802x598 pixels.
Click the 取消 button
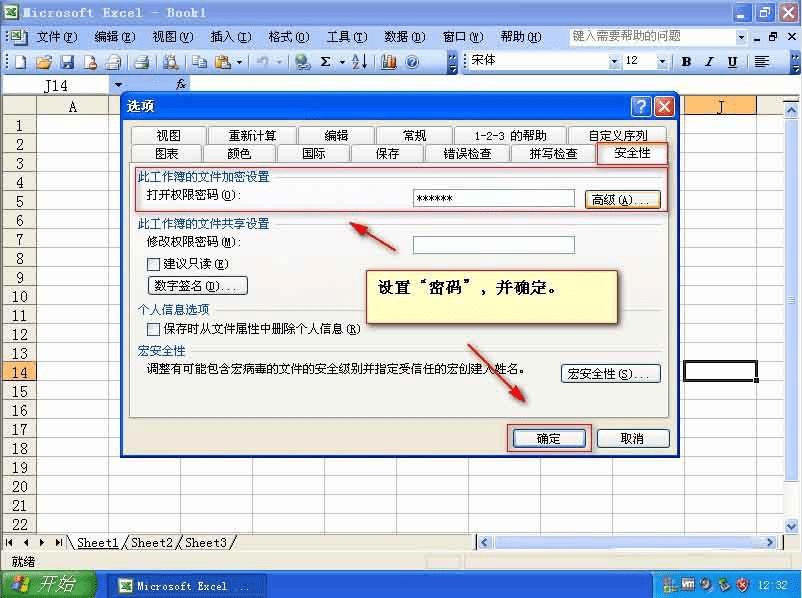(632, 438)
